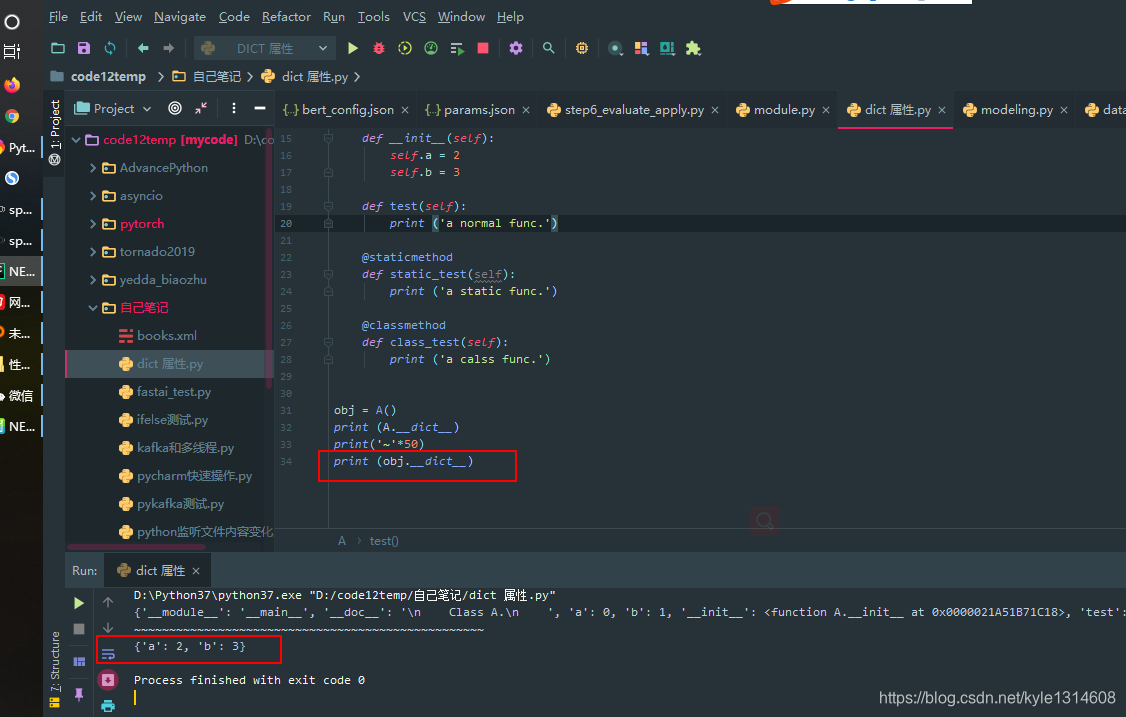
Task: Open the DICT run configuration dropdown
Action: coord(265,48)
